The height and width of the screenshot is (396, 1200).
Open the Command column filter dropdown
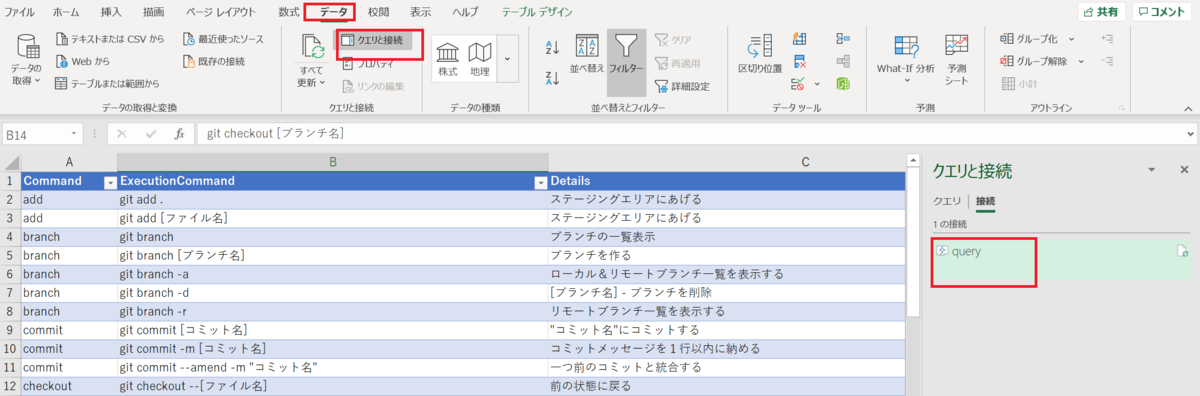pyautogui.click(x=110, y=182)
